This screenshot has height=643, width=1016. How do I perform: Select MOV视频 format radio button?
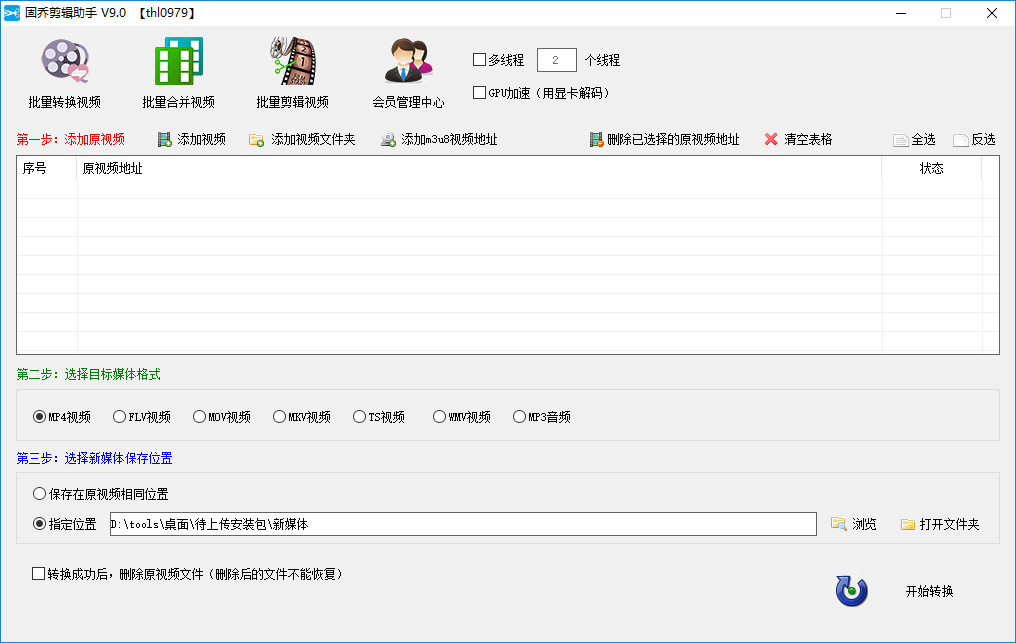(199, 417)
